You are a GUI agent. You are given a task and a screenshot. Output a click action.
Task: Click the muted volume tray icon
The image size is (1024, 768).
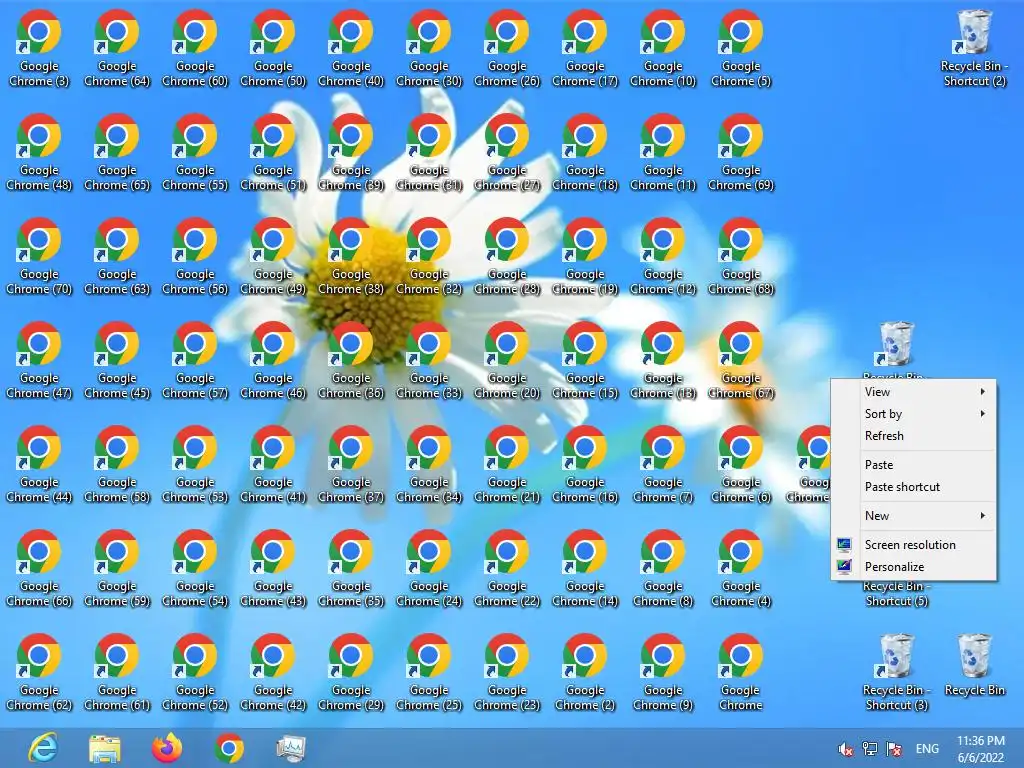pos(846,749)
